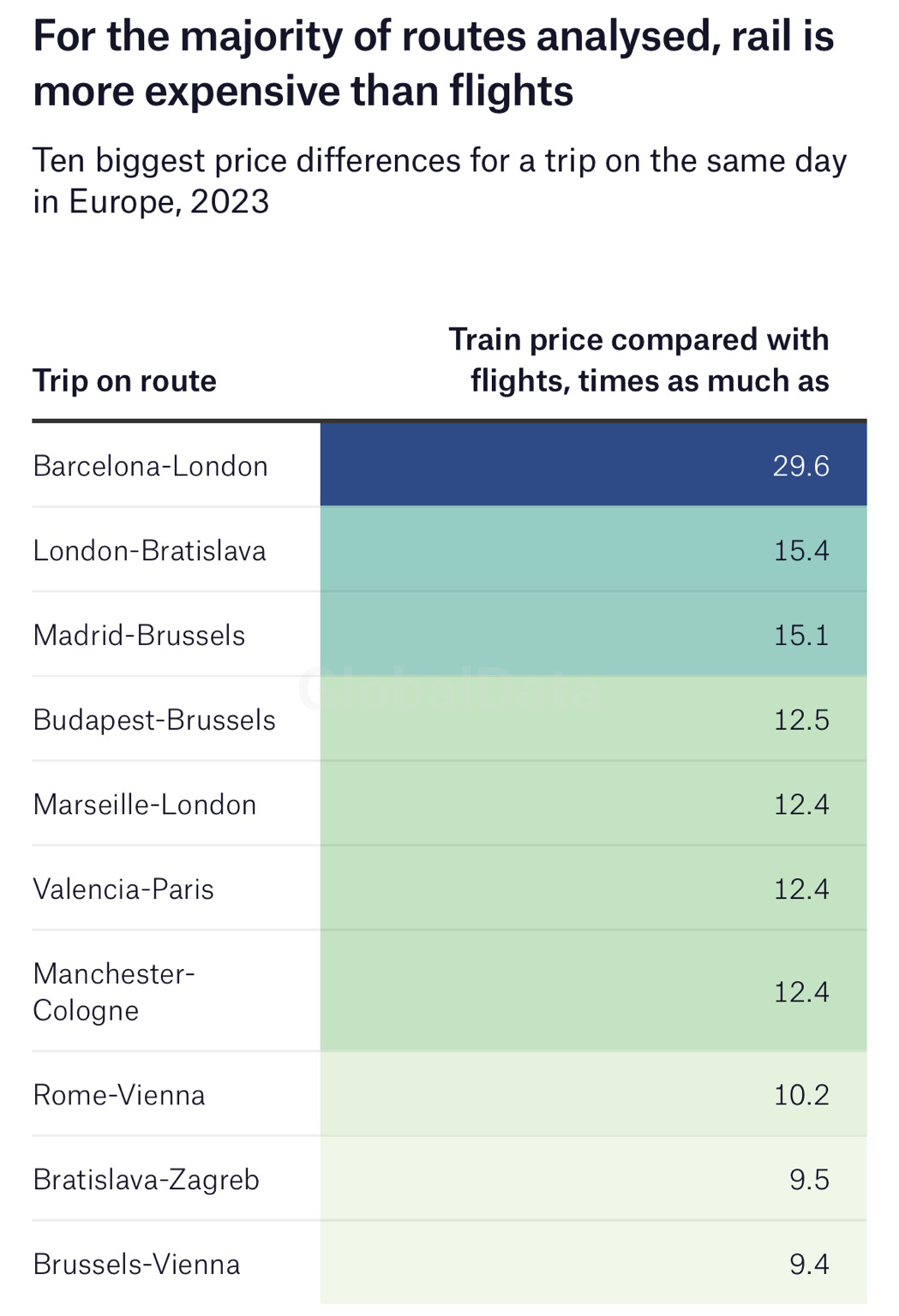This screenshot has width=899, height=1316.
Task: Click the Marseille-London route label
Action: point(145,805)
